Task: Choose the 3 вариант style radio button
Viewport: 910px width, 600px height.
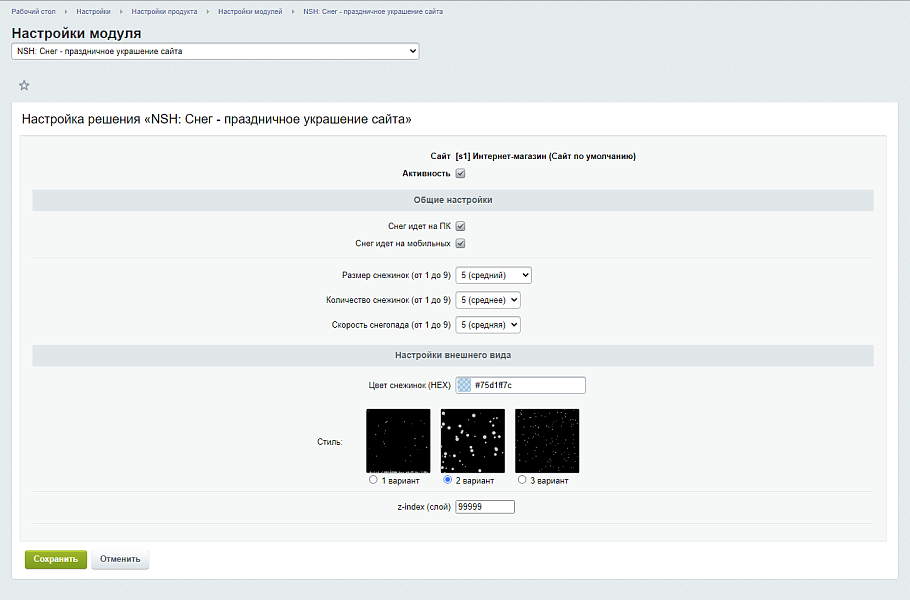Action: point(522,480)
